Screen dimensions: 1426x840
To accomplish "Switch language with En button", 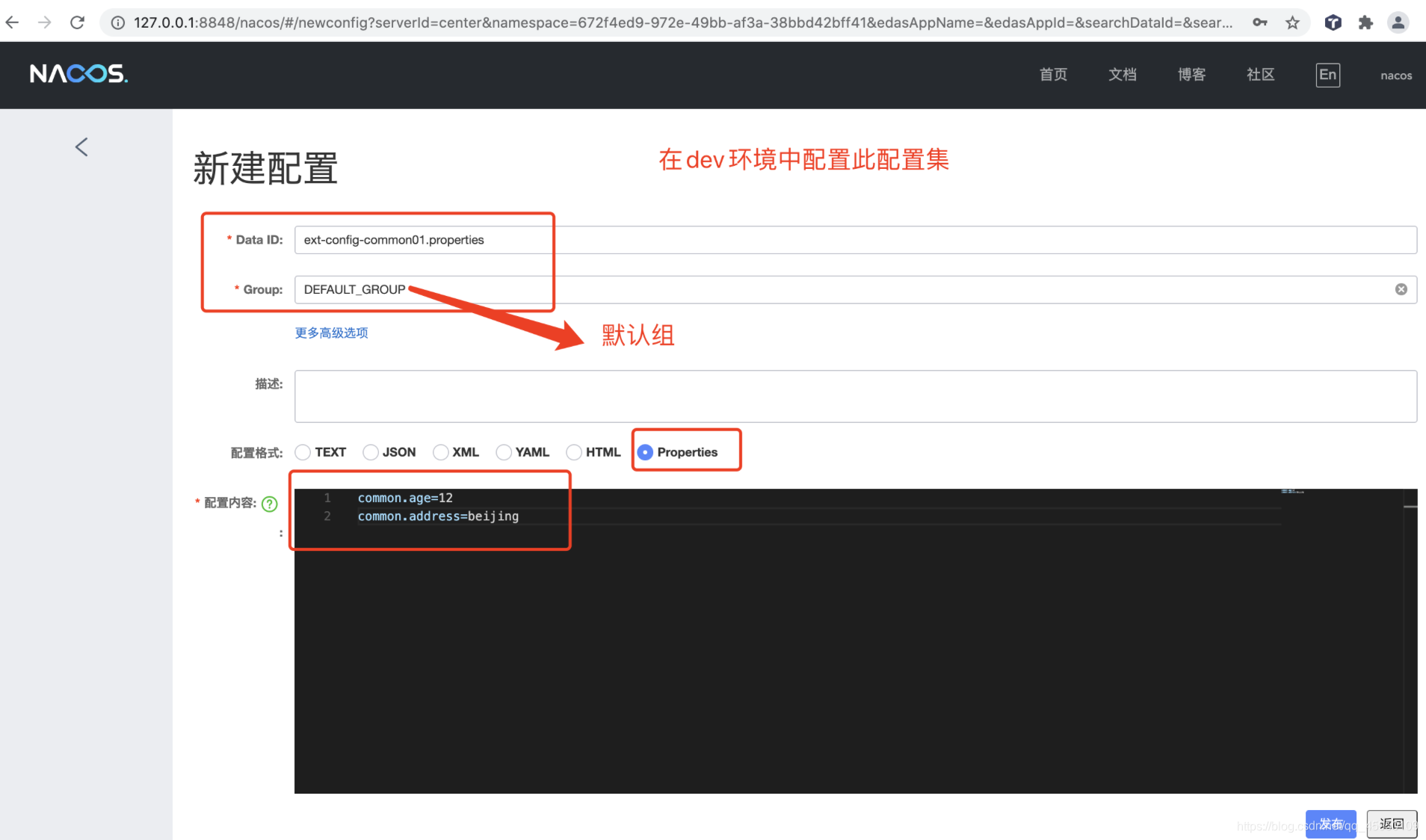I will [x=1327, y=75].
